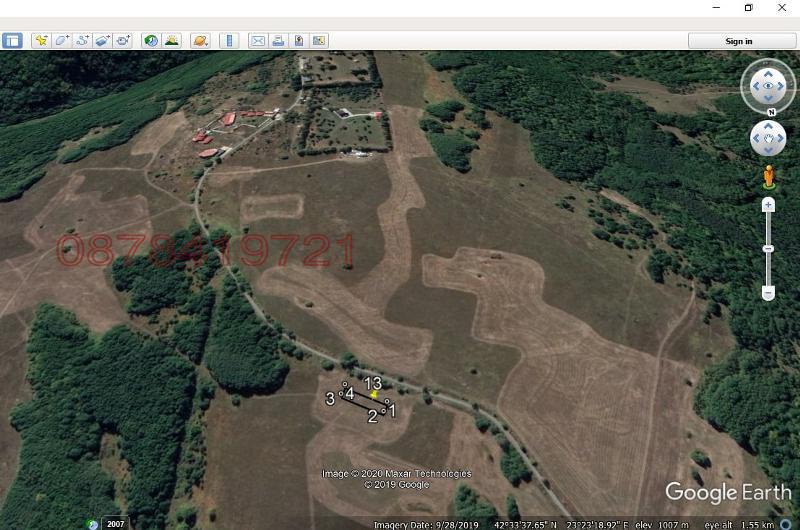The width and height of the screenshot is (800, 530).
Task: Click the zoom slider plus button
Action: (768, 205)
